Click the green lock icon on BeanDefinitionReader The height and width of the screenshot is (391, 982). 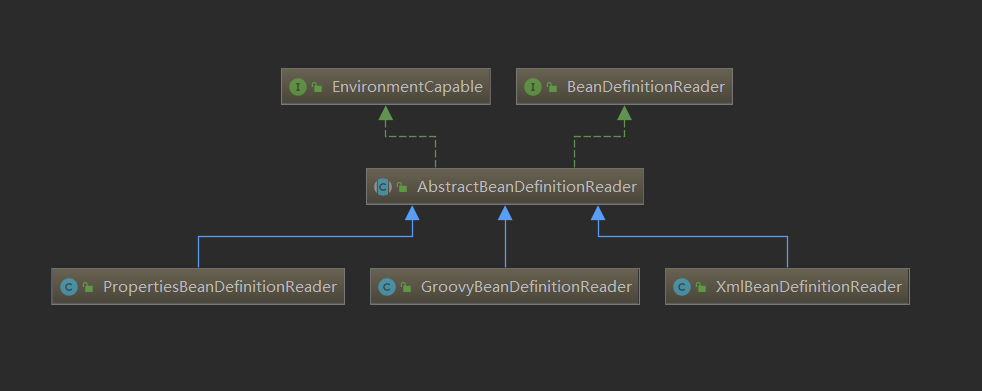coord(552,87)
